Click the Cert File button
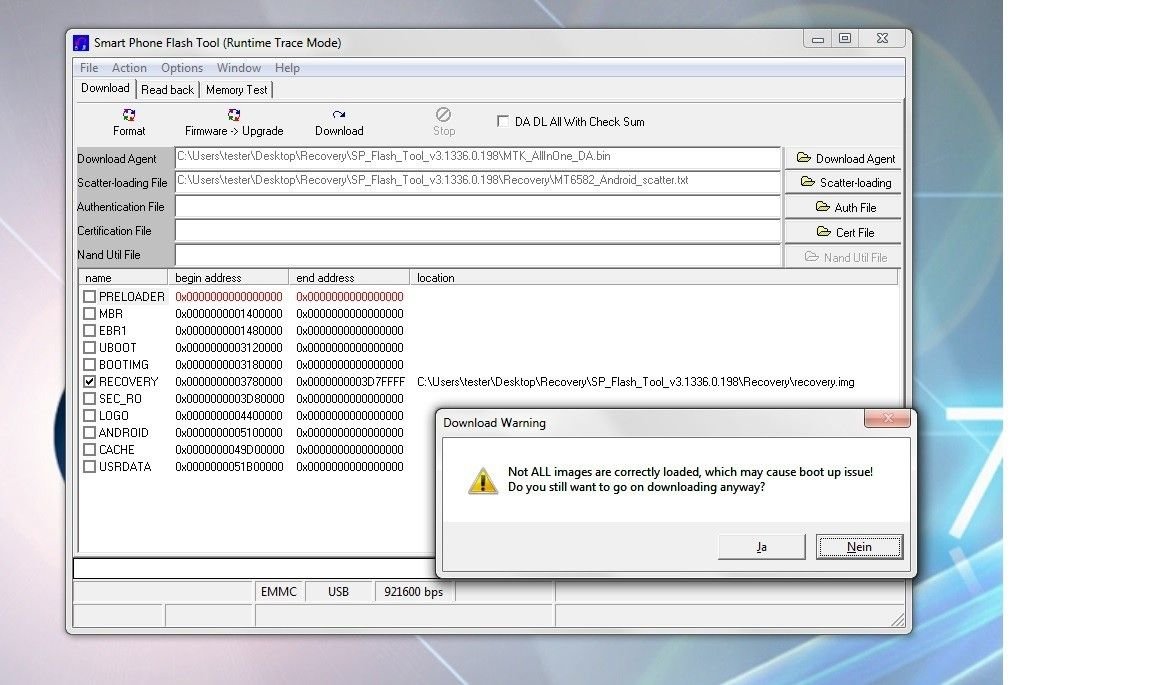 pyautogui.click(x=844, y=232)
